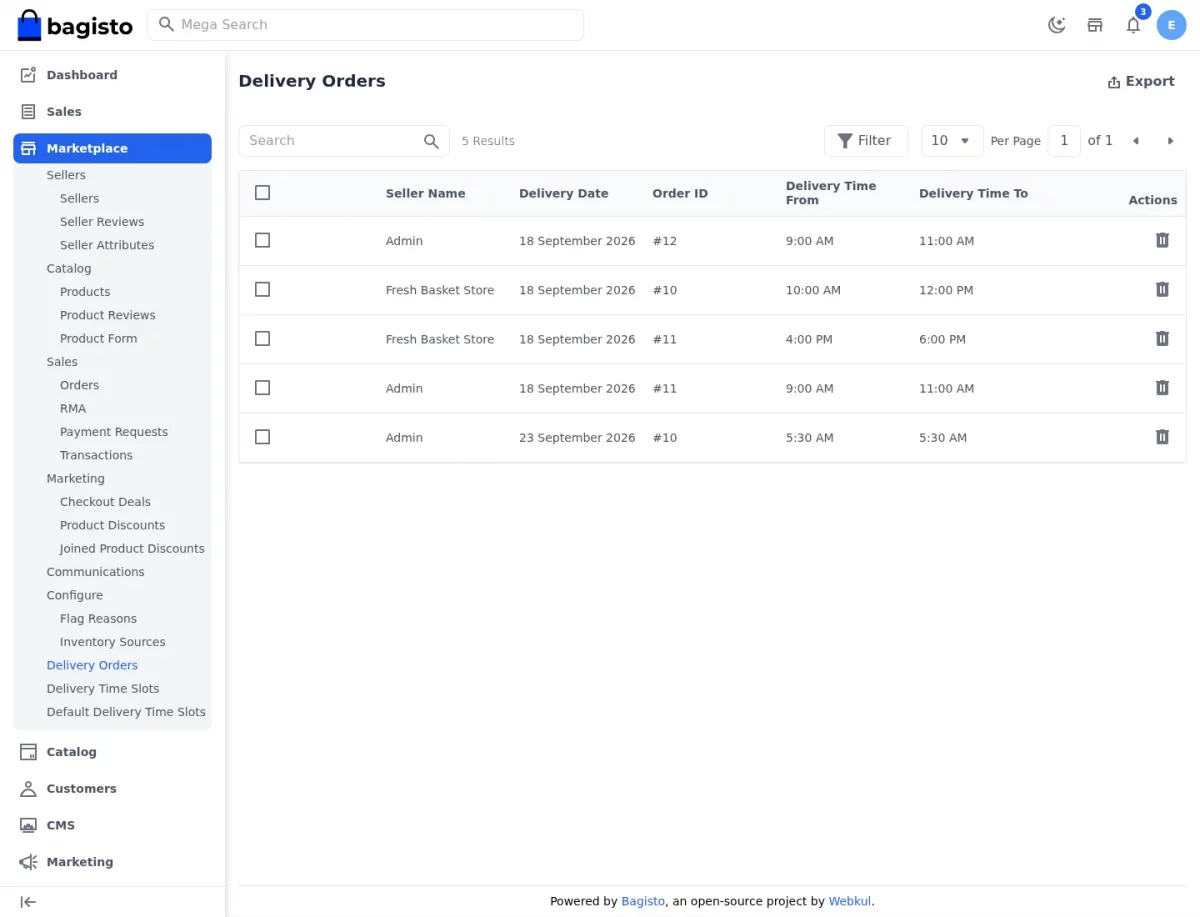This screenshot has width=1200, height=917.
Task: Open Product Form in sidebar
Action: [98, 338]
